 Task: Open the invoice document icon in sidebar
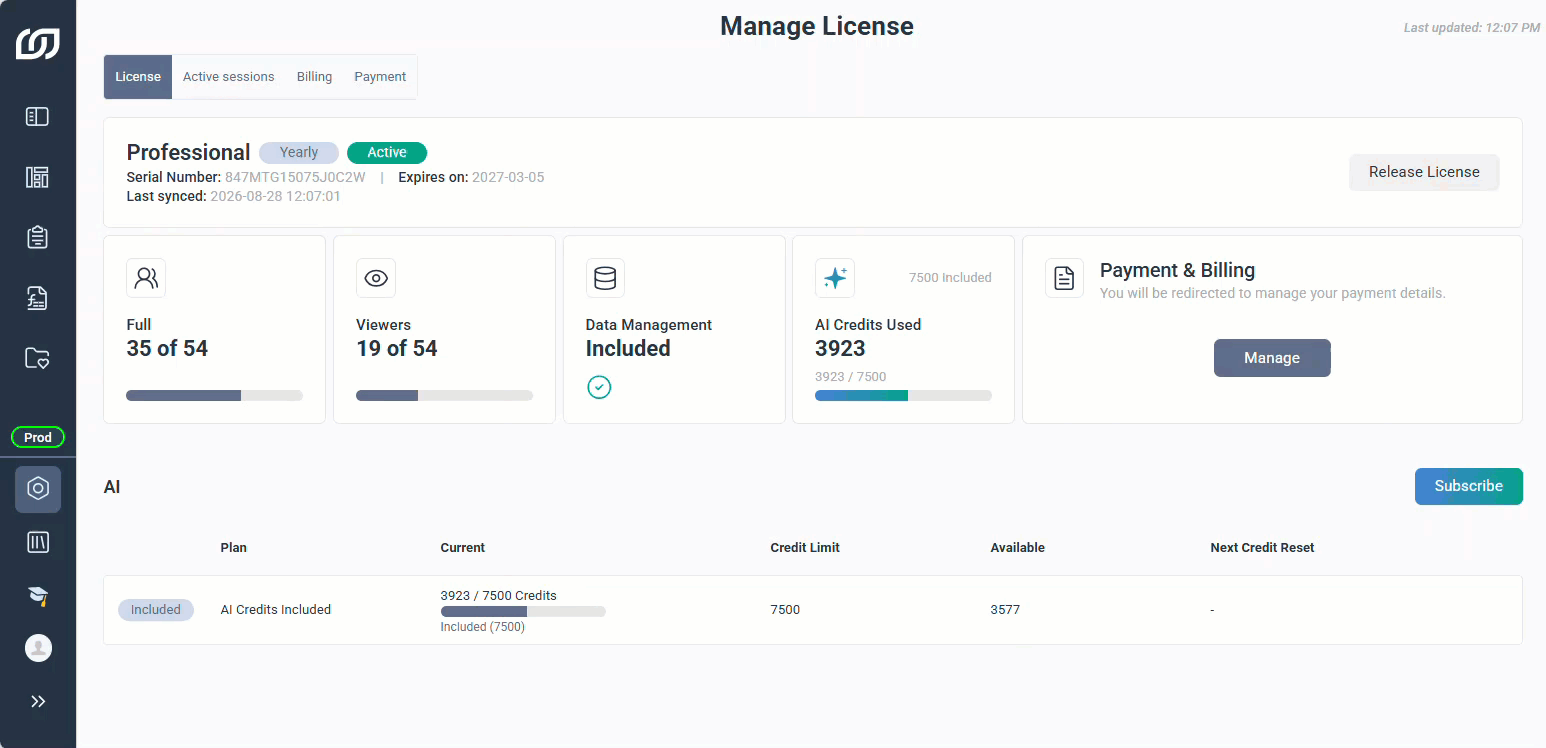click(38, 298)
